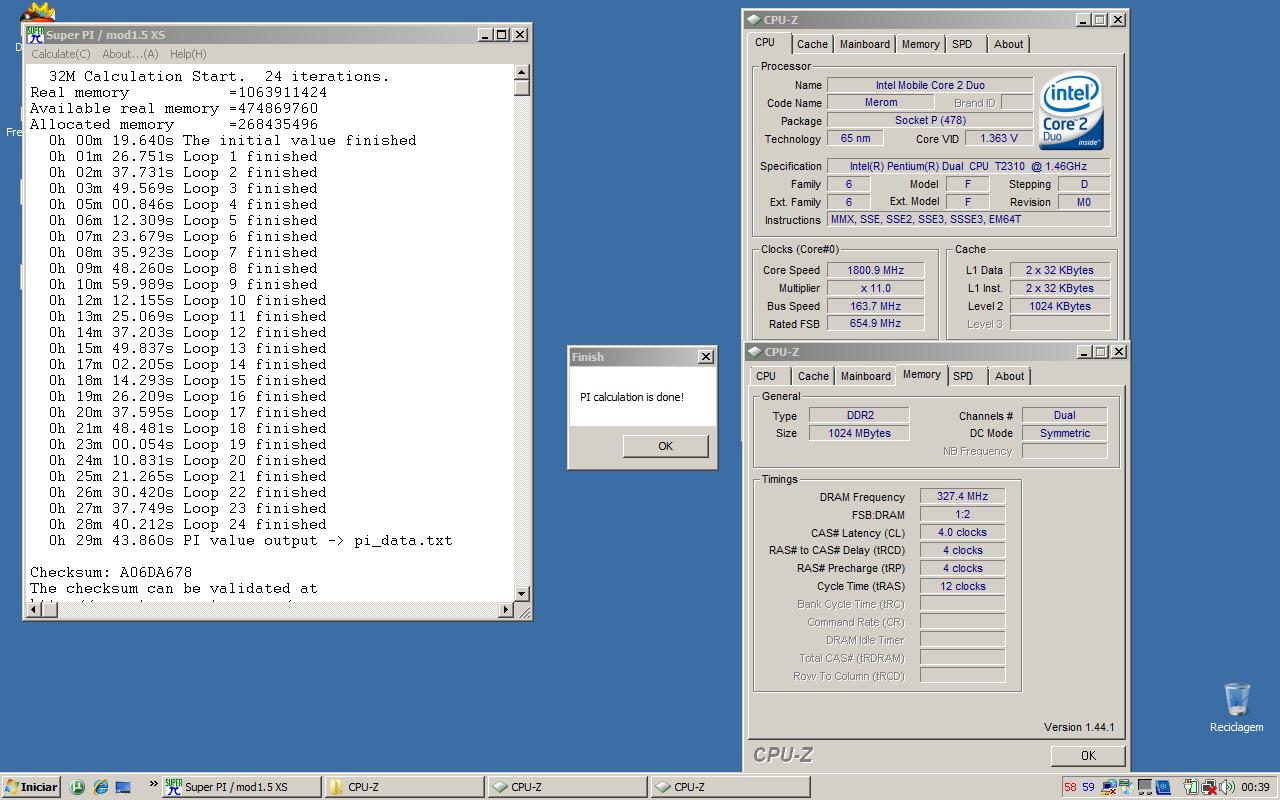
Task: Switch to Mainboard tab in upper CPU-Z
Action: tap(865, 44)
